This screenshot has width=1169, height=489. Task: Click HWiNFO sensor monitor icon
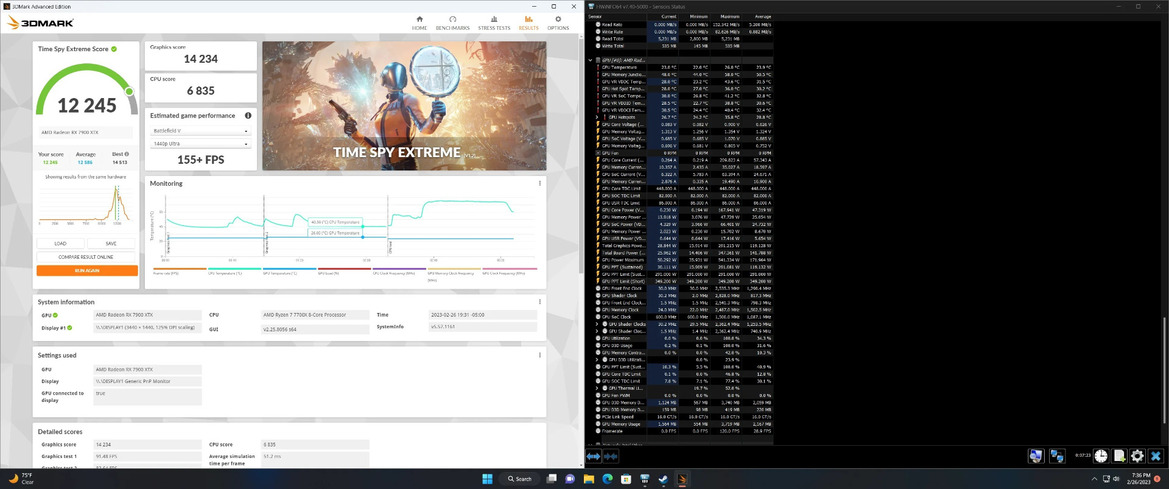pyautogui.click(x=1036, y=455)
